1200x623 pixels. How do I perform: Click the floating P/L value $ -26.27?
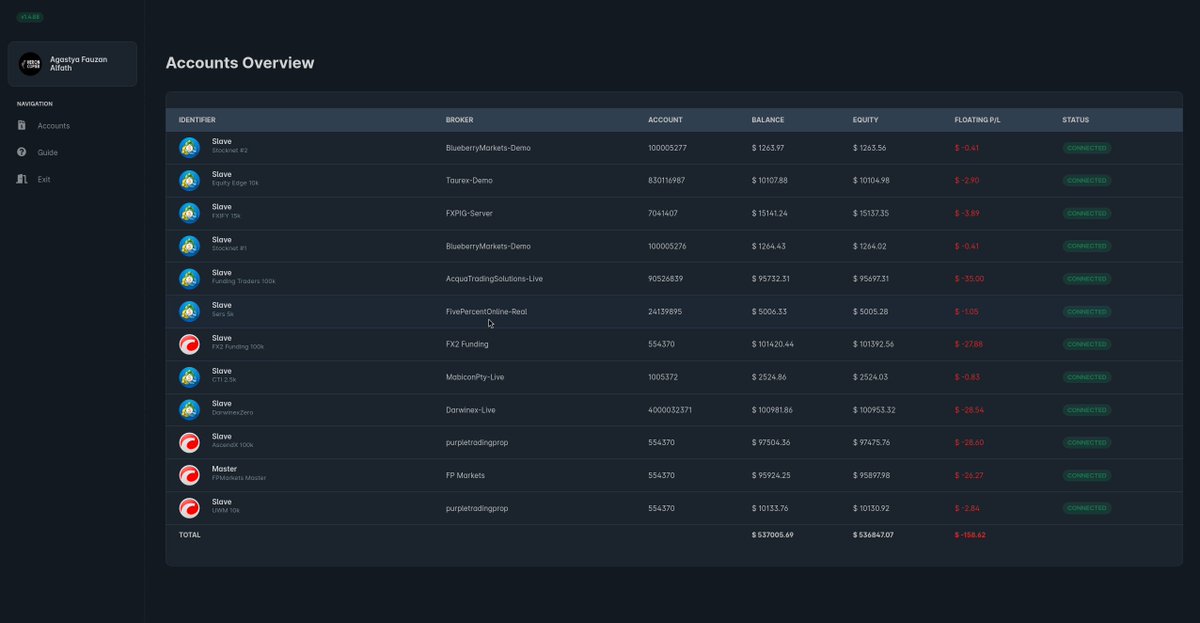coord(970,475)
